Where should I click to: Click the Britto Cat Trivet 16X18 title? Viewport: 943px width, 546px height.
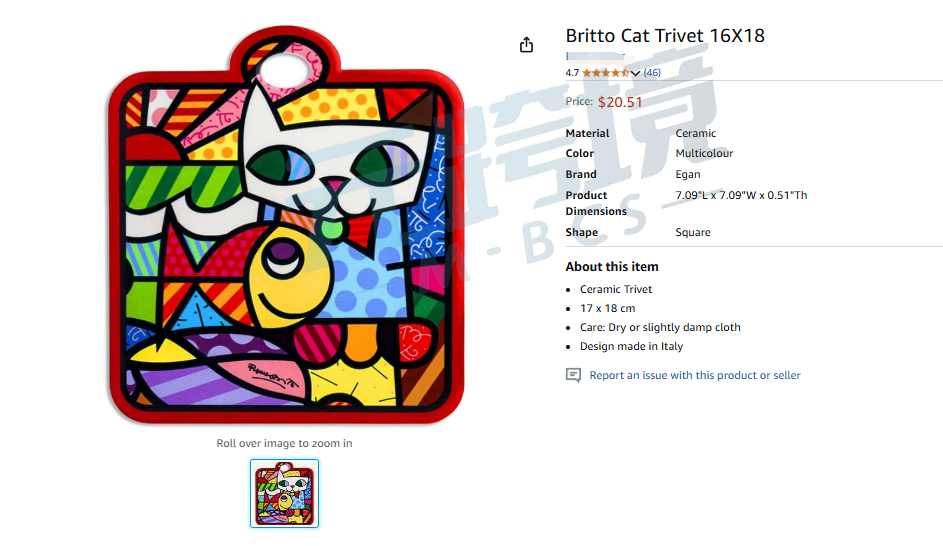665,35
